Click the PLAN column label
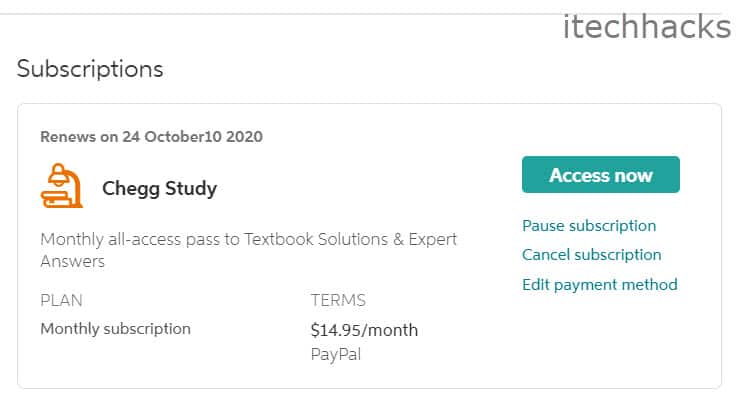The height and width of the screenshot is (416, 746). 61,300
